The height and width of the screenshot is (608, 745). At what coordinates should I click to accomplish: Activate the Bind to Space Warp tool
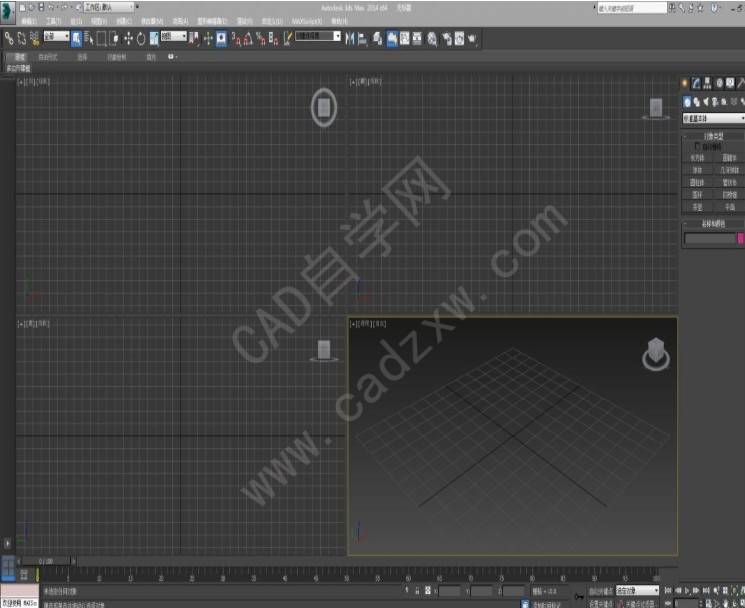34,39
